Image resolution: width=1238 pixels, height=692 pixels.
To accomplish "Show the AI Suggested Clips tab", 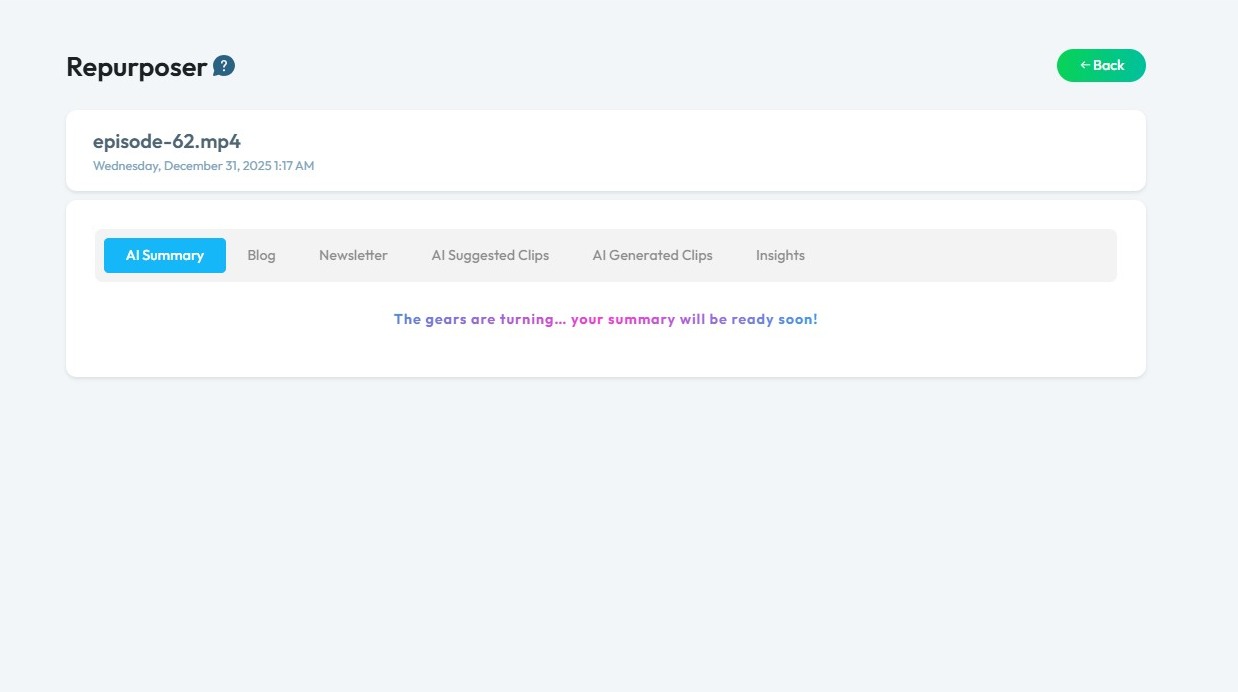I will click(490, 255).
